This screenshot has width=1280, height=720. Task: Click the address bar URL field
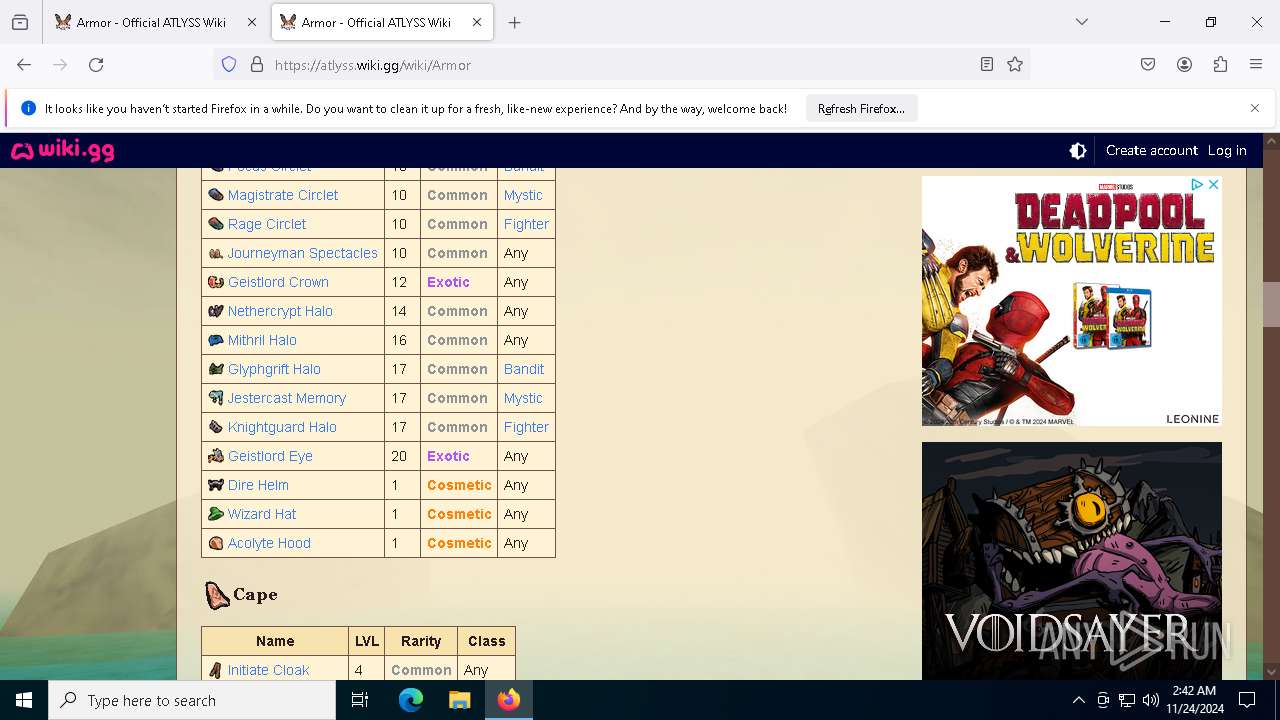620,65
